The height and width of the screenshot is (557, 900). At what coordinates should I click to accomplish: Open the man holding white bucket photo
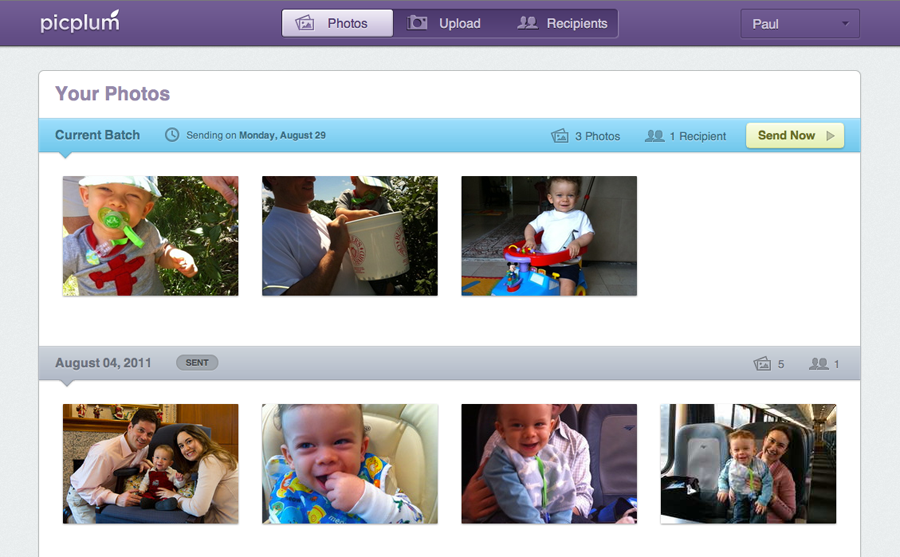pos(350,236)
